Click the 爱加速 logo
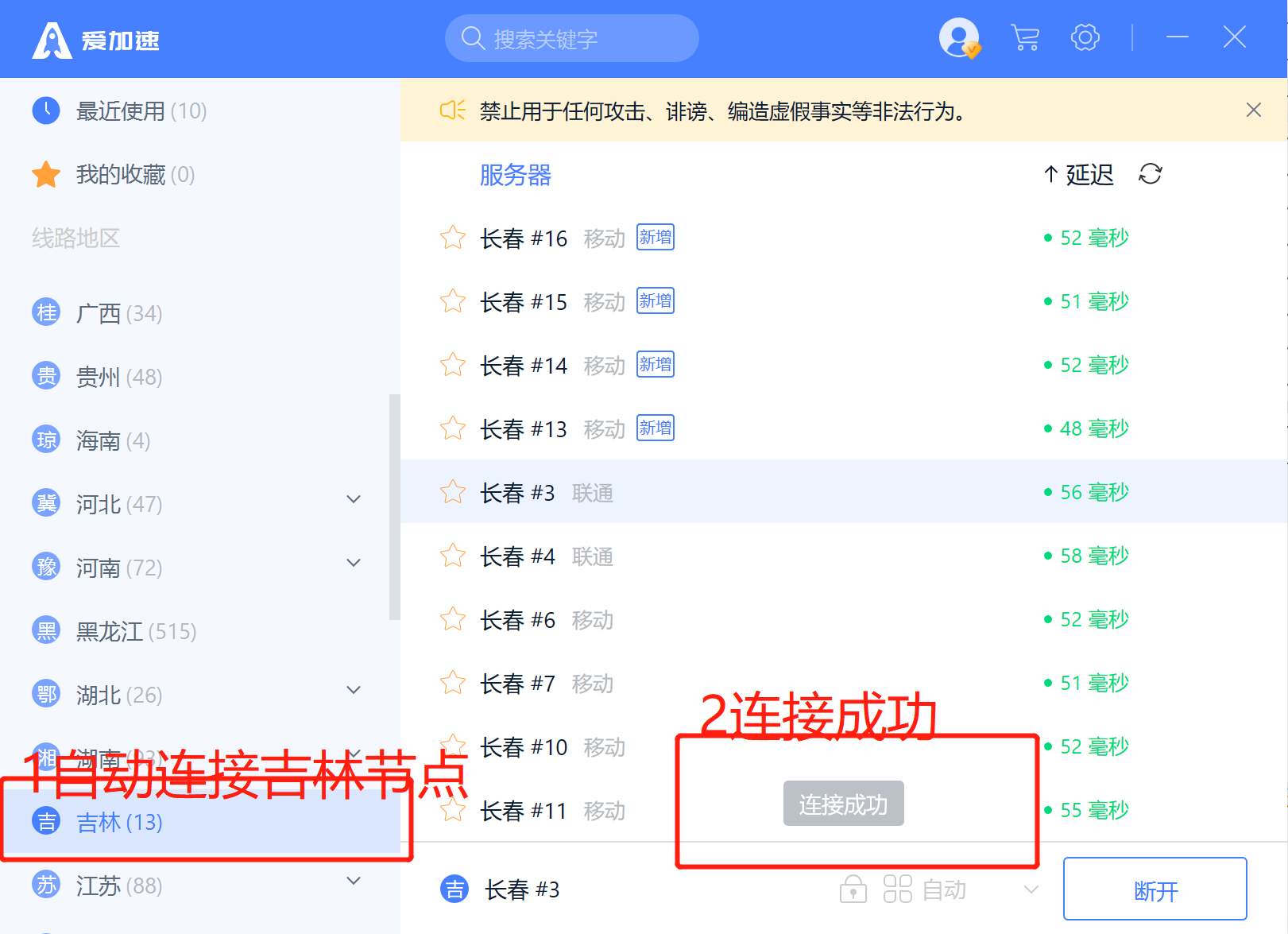Screen dimensions: 1288x934 [96, 40]
